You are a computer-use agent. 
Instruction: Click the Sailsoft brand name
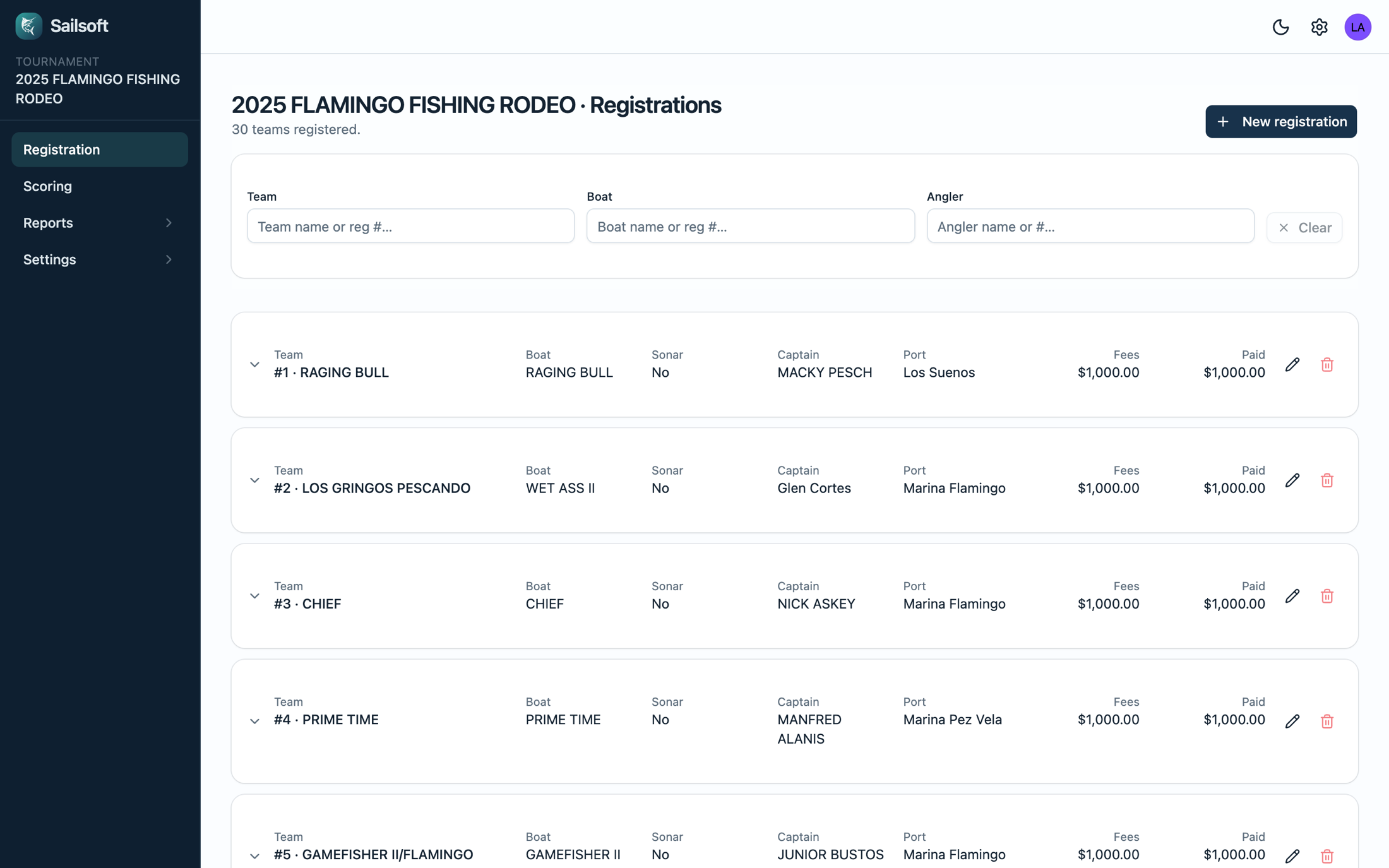click(x=80, y=26)
